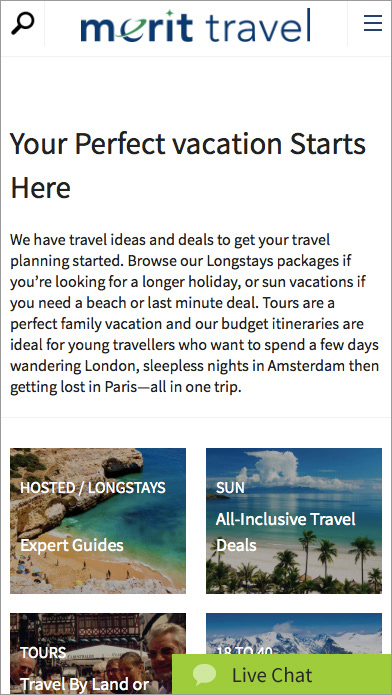Click the intro paragraph about Longstays packages
Image resolution: width=392 pixels, height=695 pixels.
pos(195,314)
